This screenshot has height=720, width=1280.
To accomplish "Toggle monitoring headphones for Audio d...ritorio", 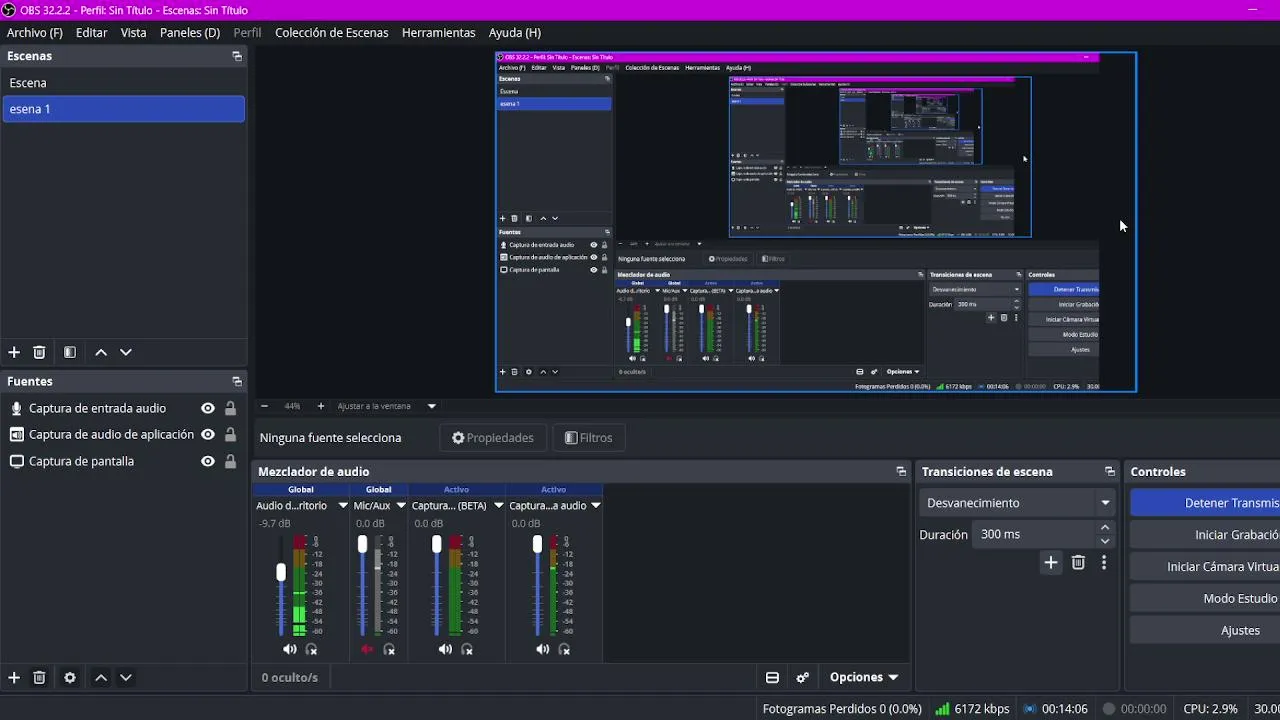I will 311,650.
